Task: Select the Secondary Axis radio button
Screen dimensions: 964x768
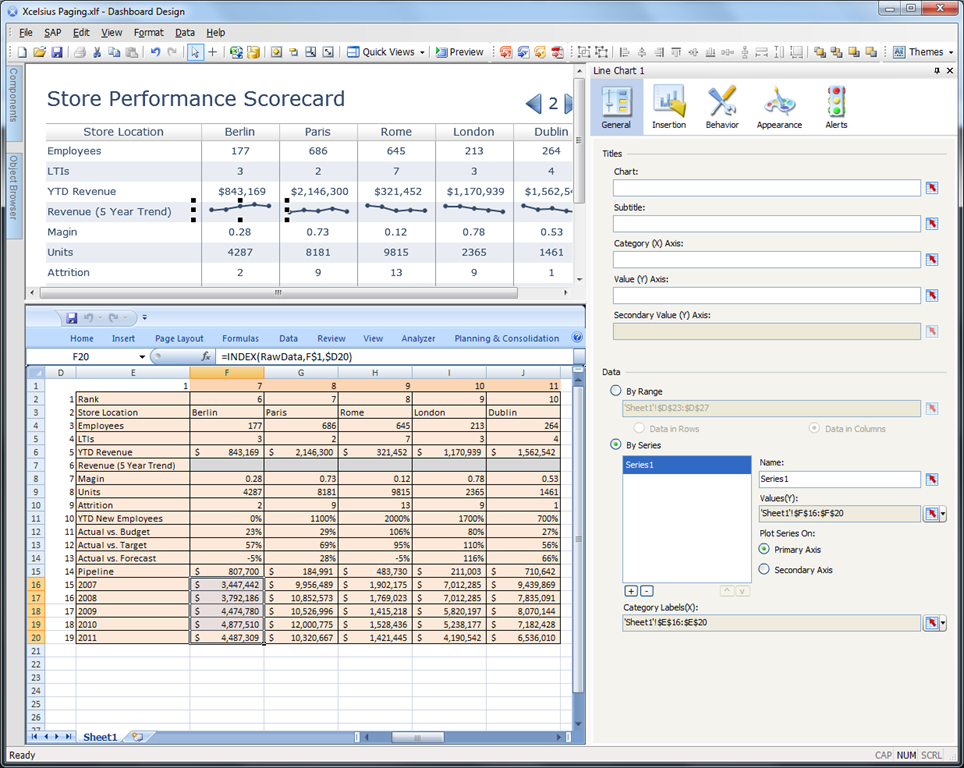Action: pos(764,569)
